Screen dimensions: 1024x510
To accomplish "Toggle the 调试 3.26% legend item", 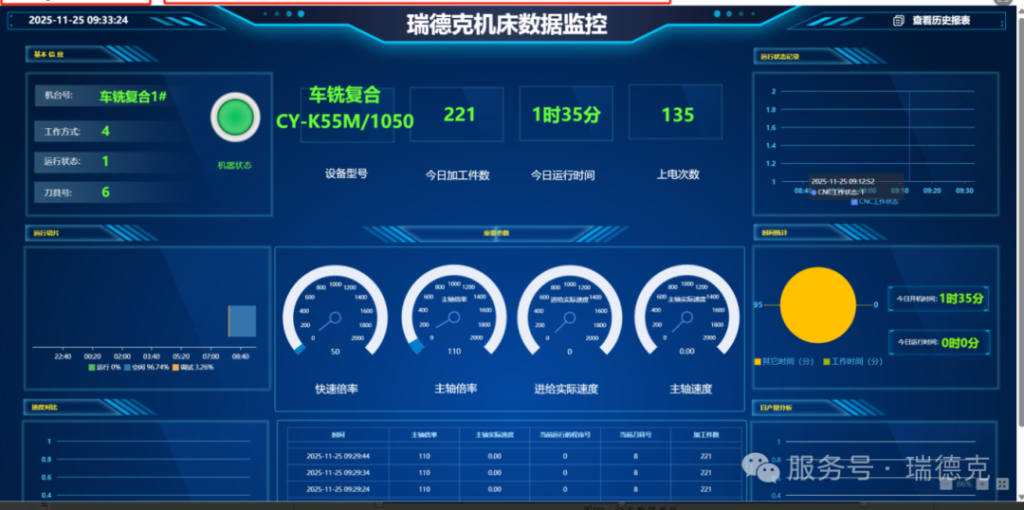I will pyautogui.click(x=193, y=367).
